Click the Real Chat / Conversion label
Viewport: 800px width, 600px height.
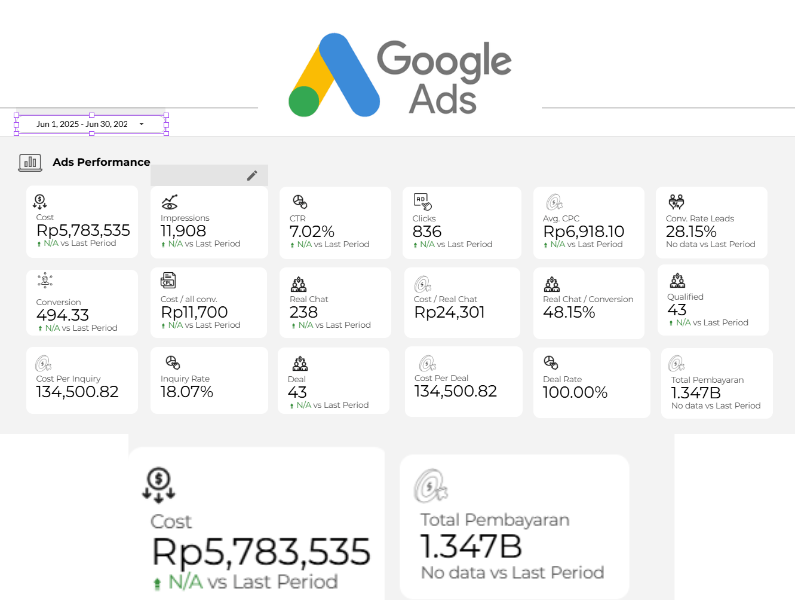click(x=588, y=299)
